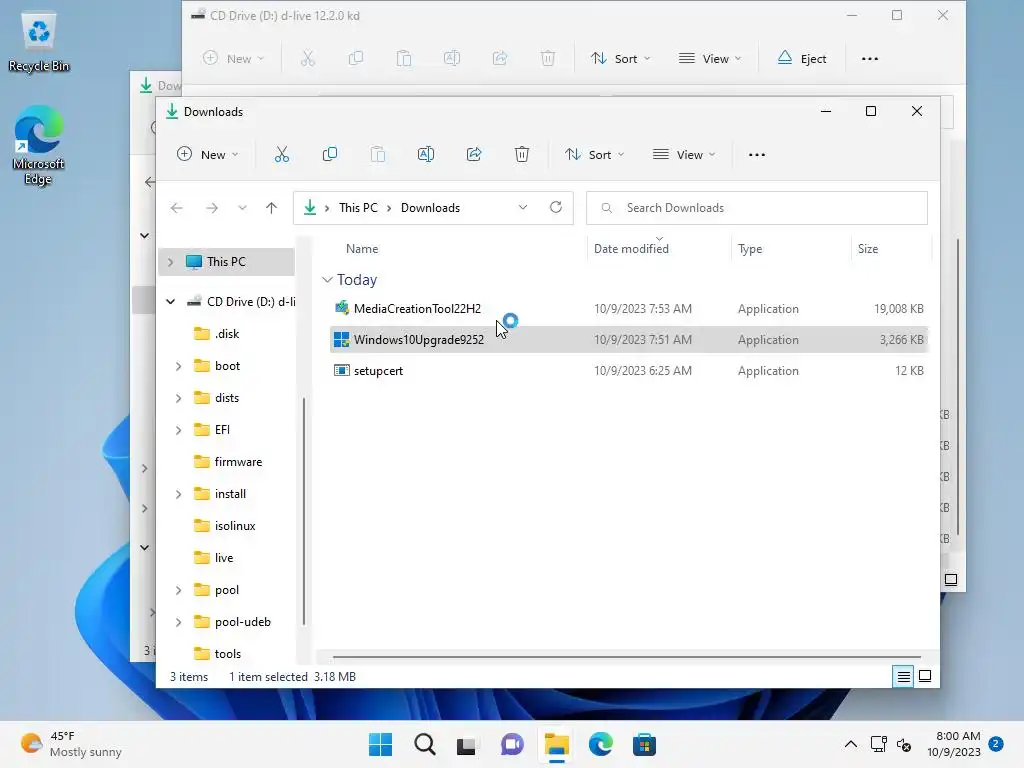This screenshot has height=768, width=1024.
Task: Open clock and date in taskbar
Action: point(953,744)
